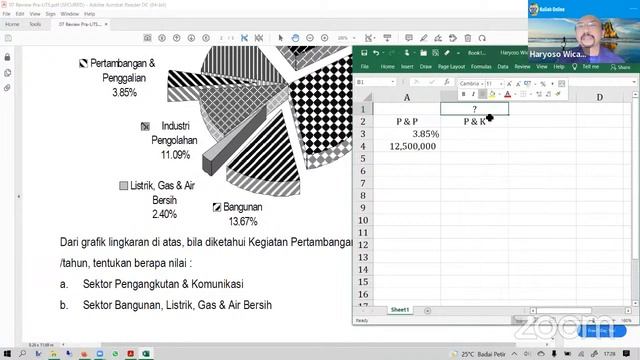
Task: Apply Bold in the mini toolbar
Action: tap(463, 94)
